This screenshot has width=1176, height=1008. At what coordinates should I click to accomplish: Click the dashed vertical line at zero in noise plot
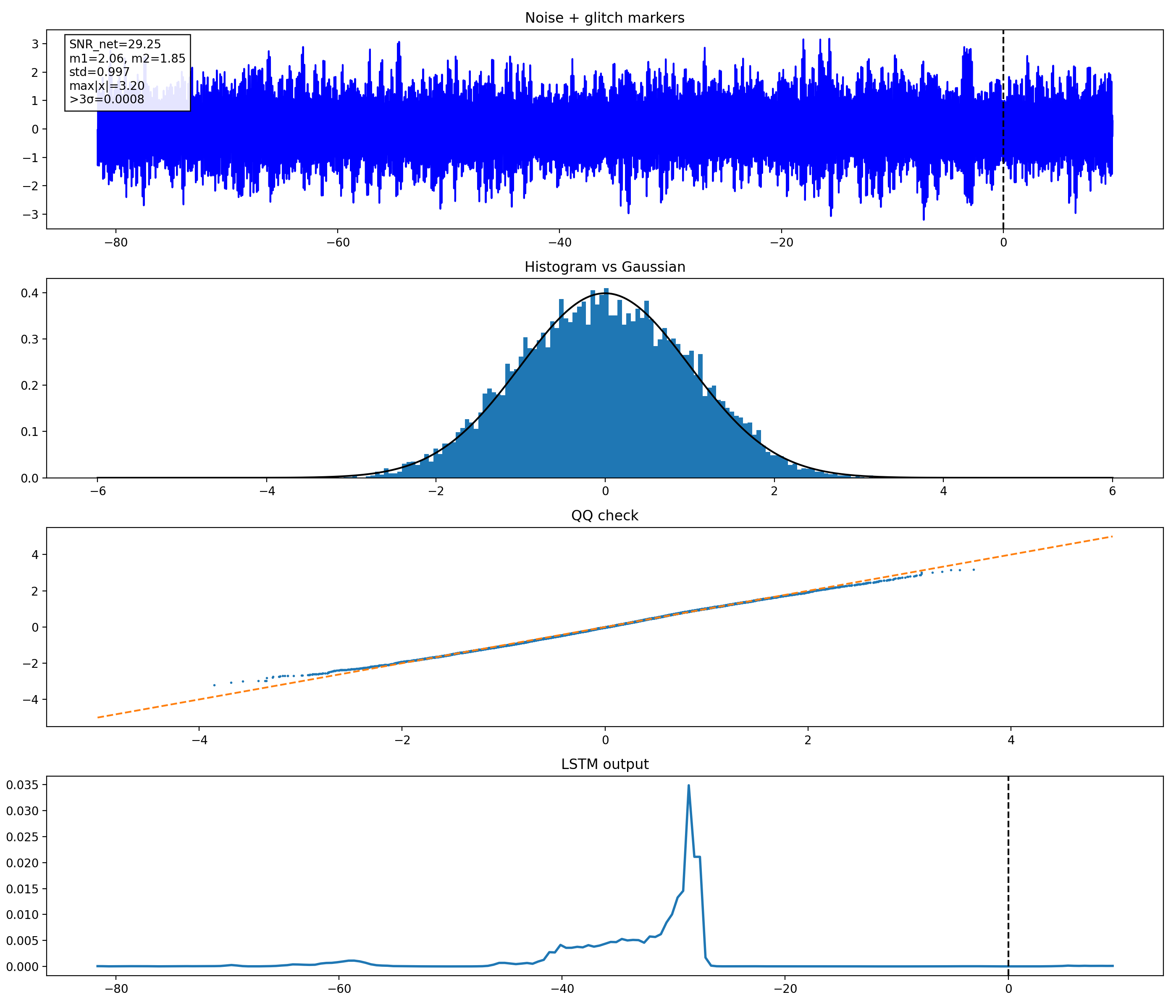[1003, 129]
